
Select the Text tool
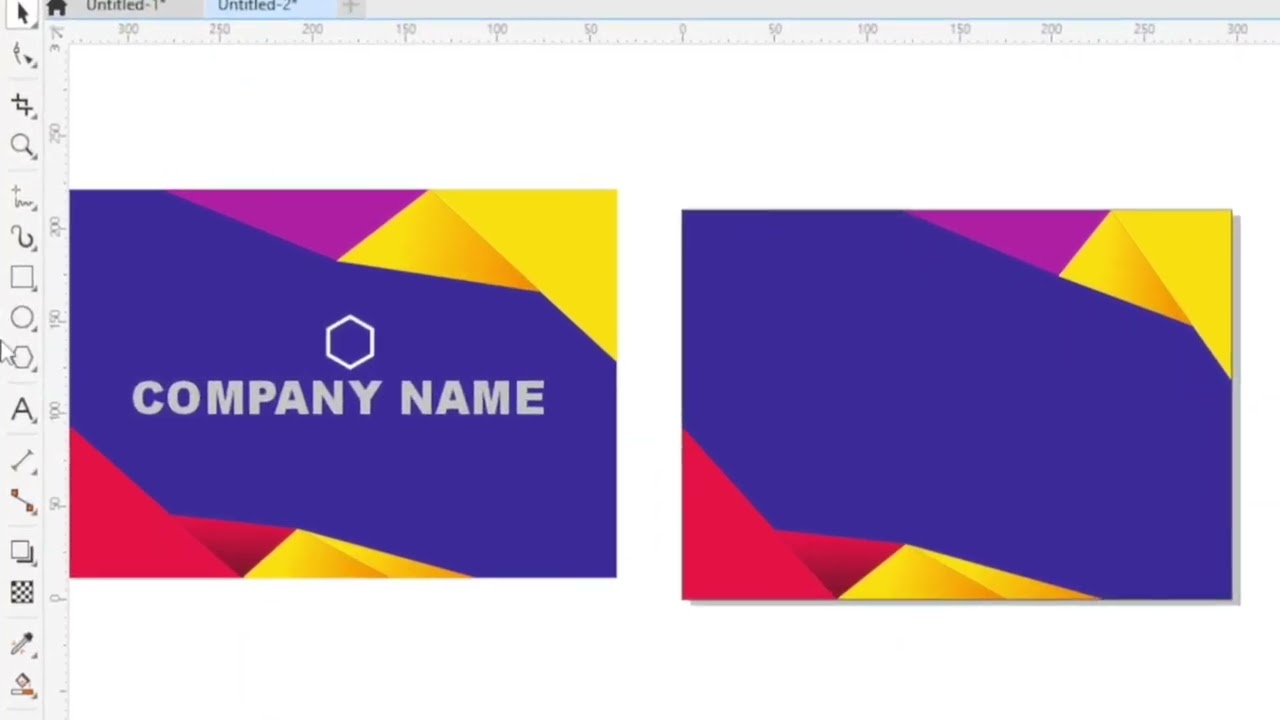pos(22,409)
